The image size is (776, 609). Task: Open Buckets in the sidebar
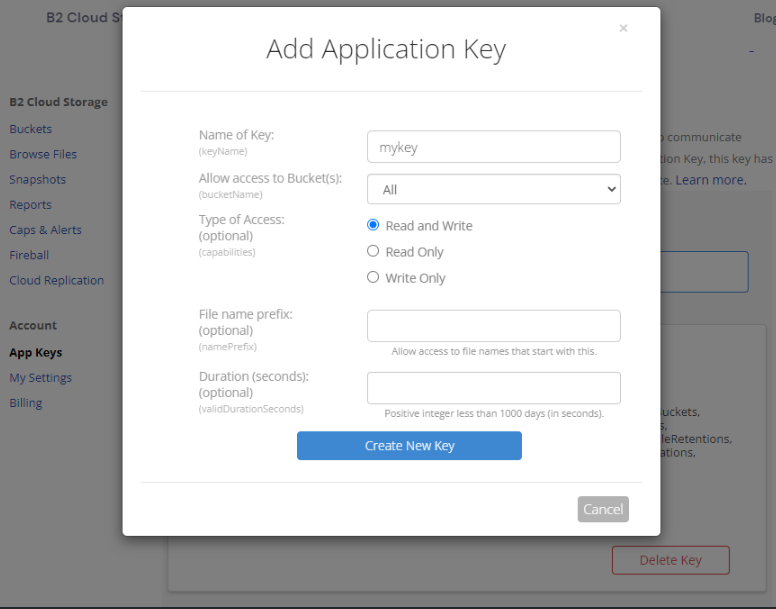31,129
